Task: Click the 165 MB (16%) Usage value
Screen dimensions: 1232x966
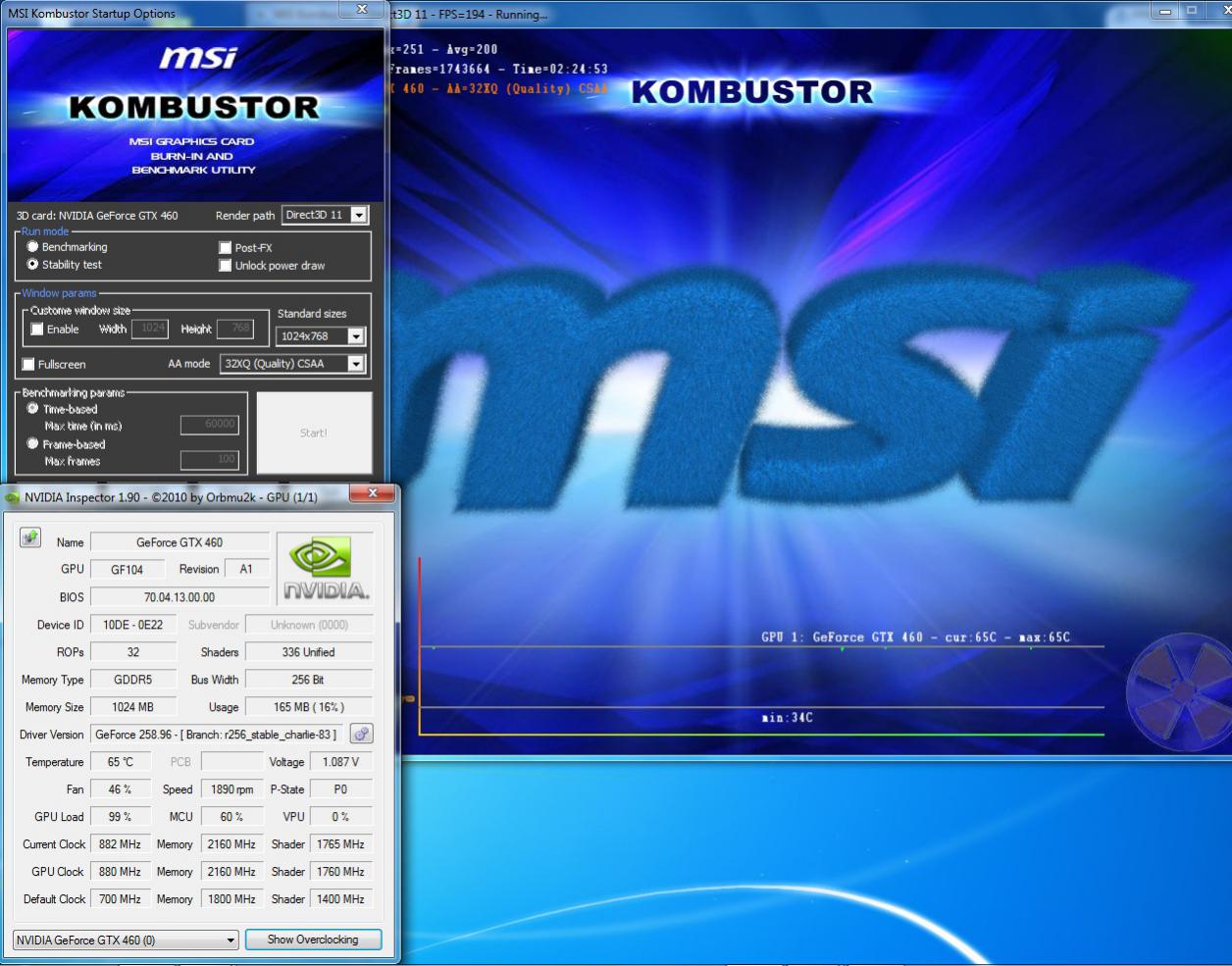Action: click(x=309, y=707)
